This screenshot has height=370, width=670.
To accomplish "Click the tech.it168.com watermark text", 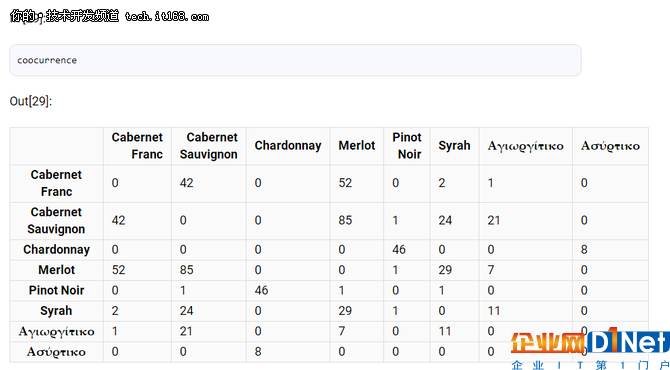I will tap(167, 17).
